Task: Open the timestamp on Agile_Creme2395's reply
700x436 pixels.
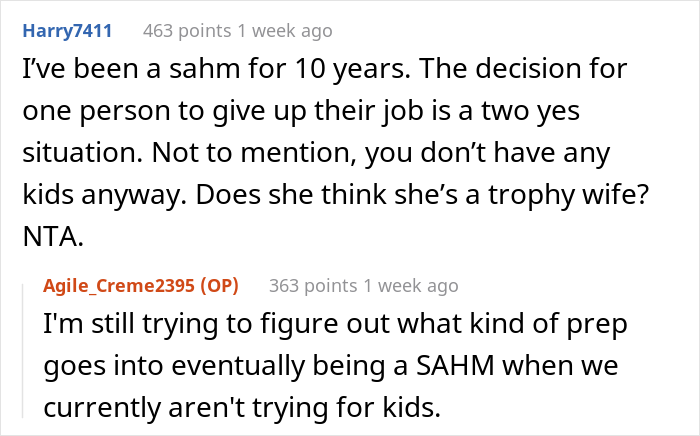Action: pyautogui.click(x=409, y=285)
